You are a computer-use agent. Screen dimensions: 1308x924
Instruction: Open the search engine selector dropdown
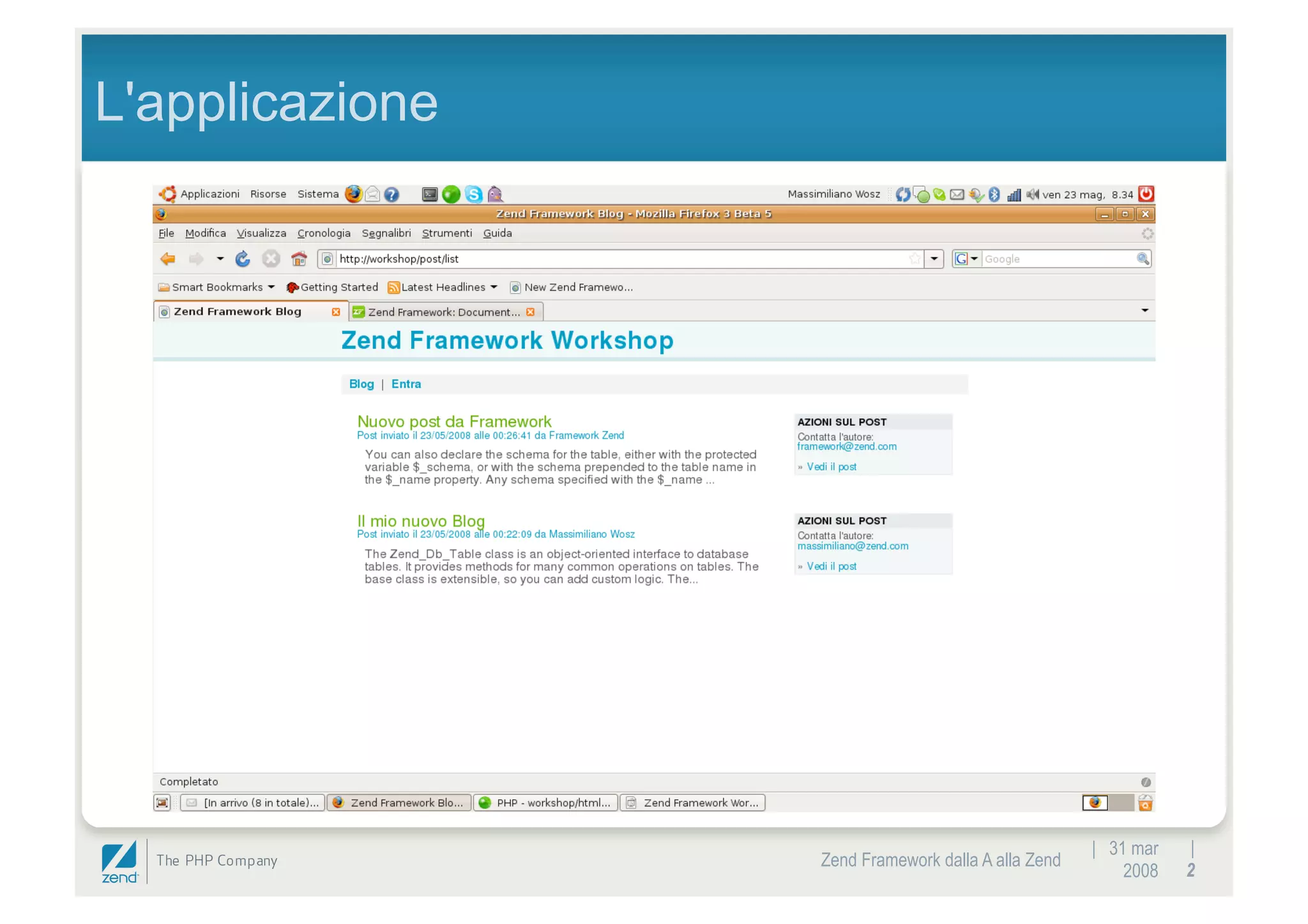coord(966,259)
